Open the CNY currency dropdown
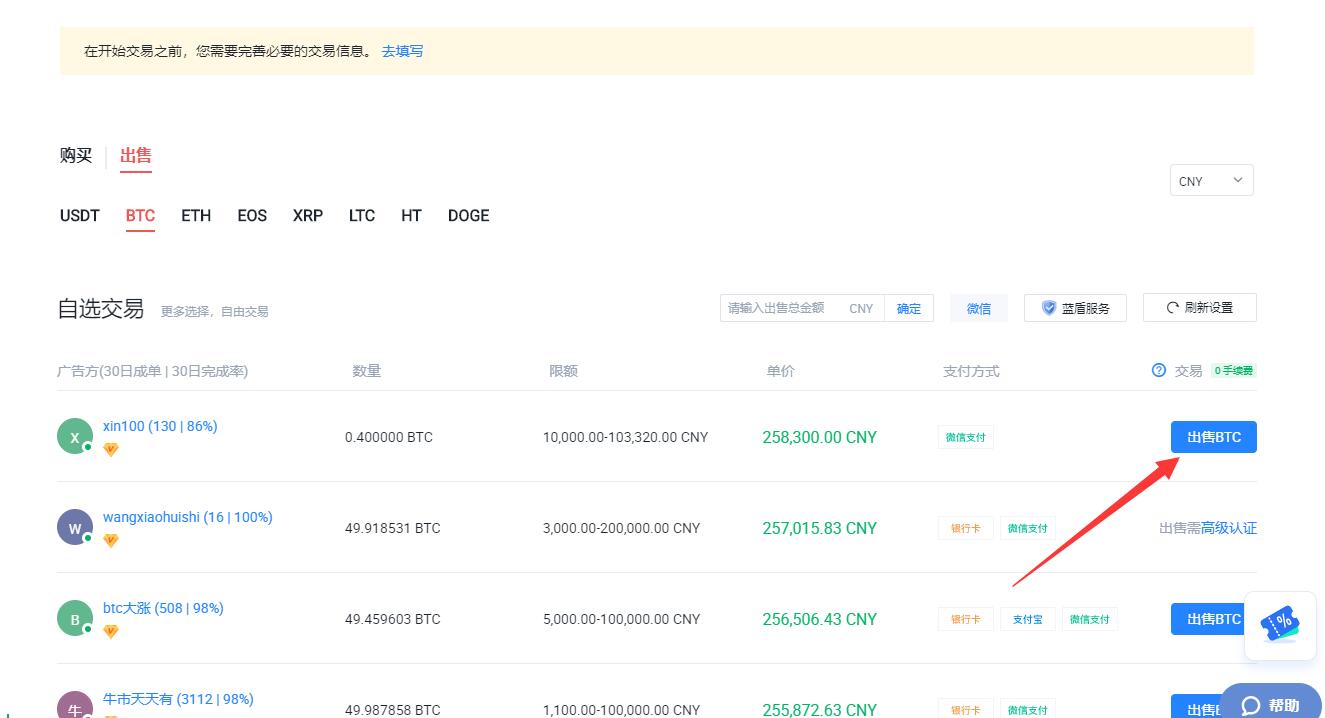The image size is (1325, 718). [x=1210, y=180]
